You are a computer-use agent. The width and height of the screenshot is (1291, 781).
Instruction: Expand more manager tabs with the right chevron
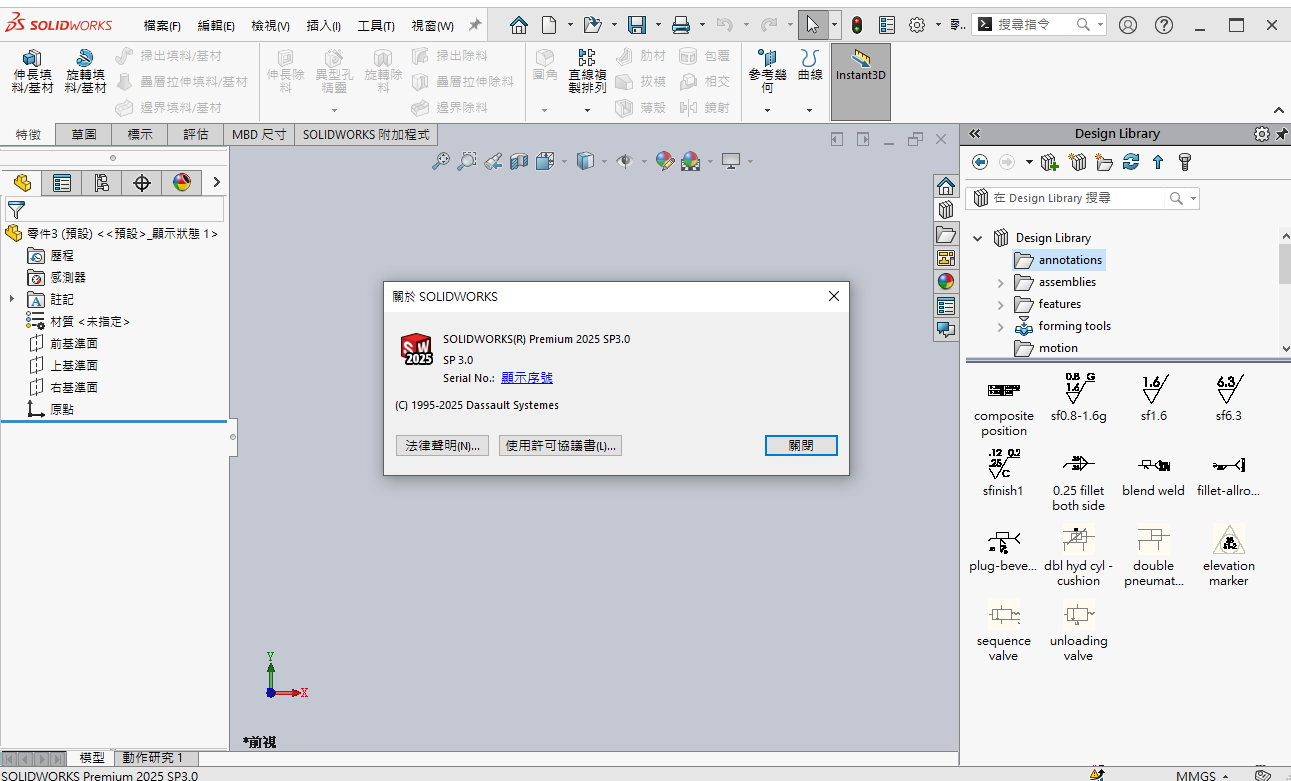point(216,182)
